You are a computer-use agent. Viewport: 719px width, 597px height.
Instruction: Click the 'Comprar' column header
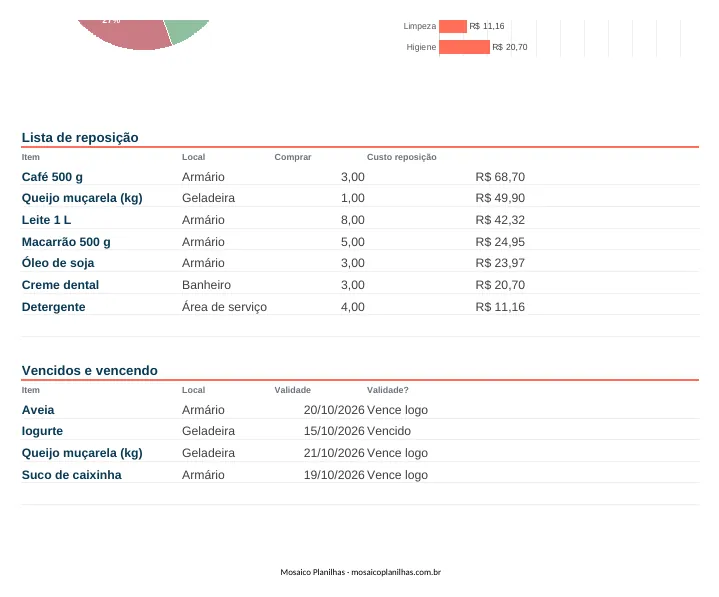click(x=293, y=157)
